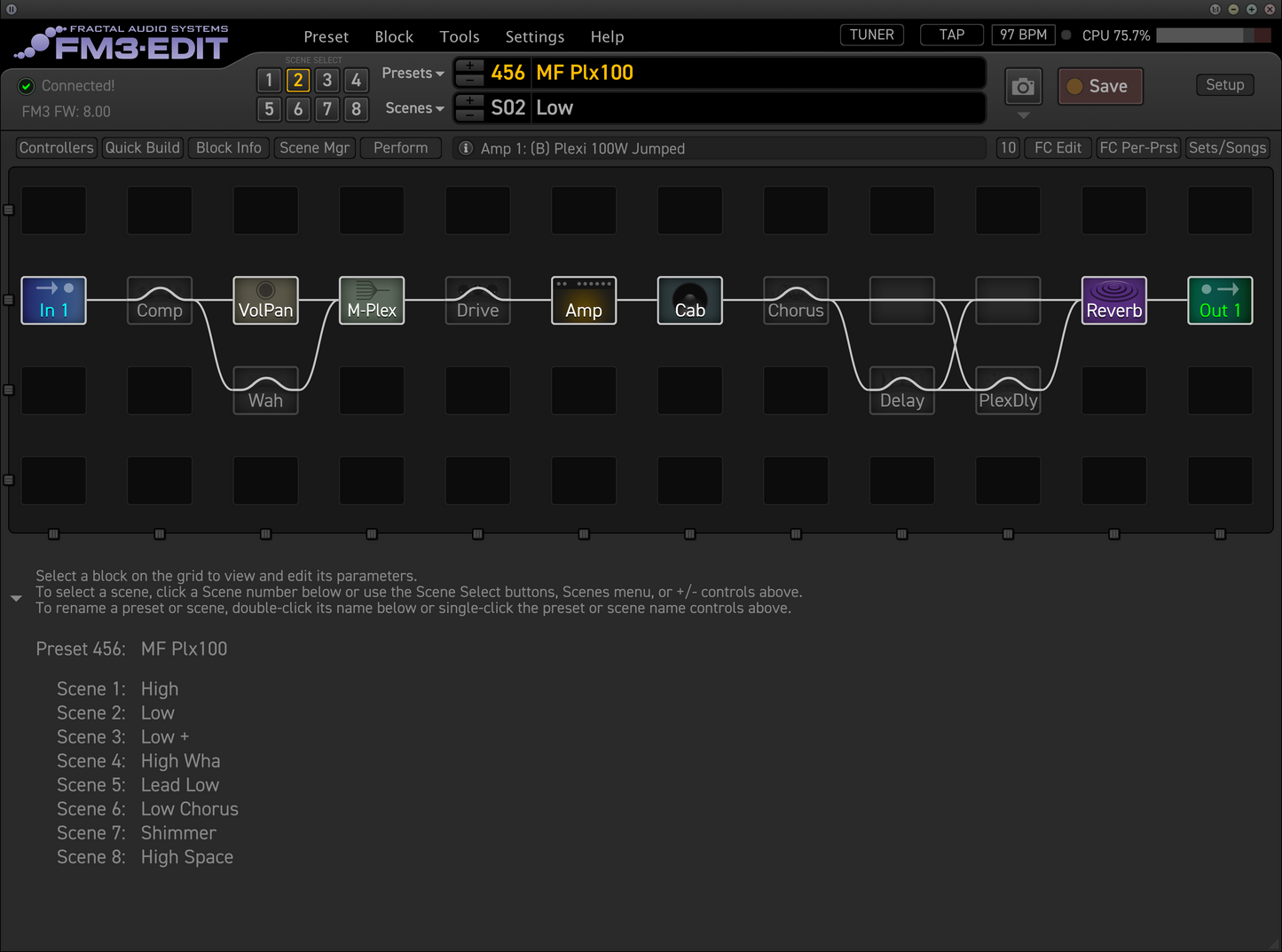Select the Out 1 output block
This screenshot has height=952, width=1282.
(1220, 301)
